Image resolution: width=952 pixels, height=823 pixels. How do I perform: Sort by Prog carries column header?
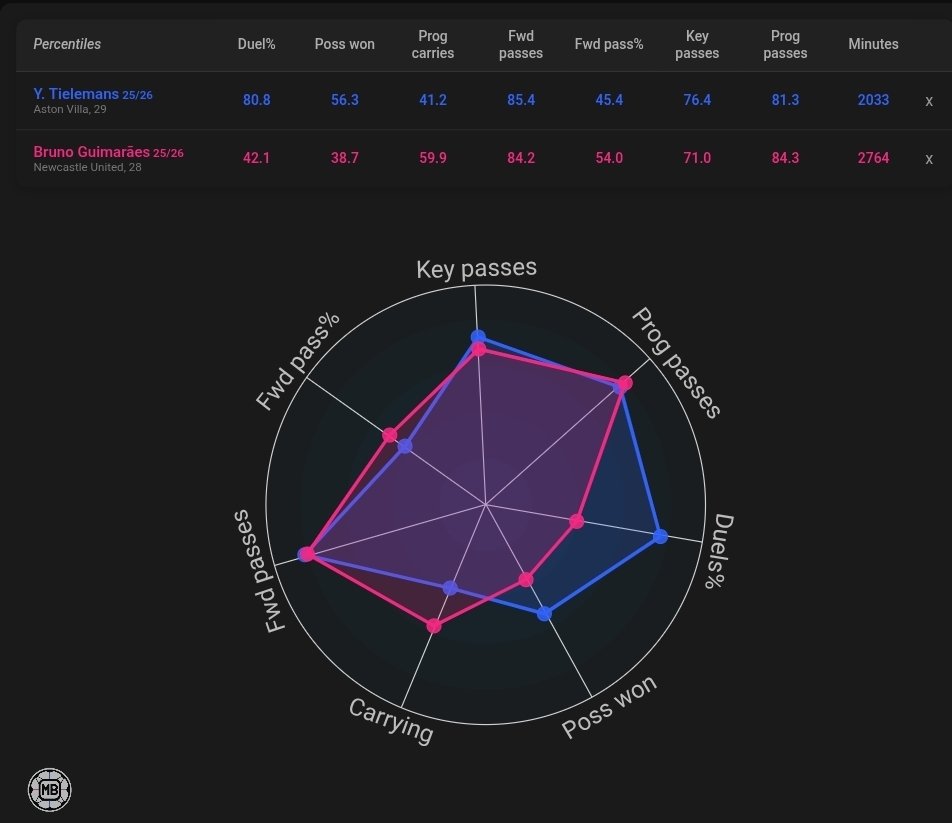[432, 44]
